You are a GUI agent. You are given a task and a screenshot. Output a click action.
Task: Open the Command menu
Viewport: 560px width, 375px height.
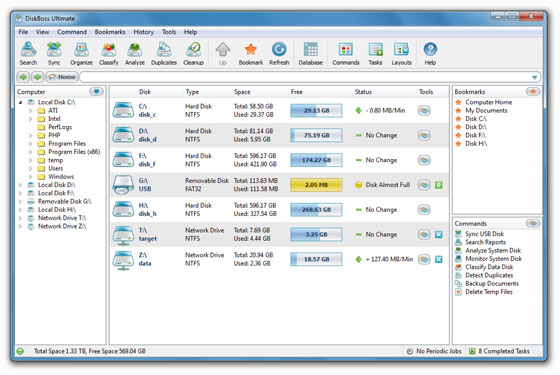(x=72, y=32)
